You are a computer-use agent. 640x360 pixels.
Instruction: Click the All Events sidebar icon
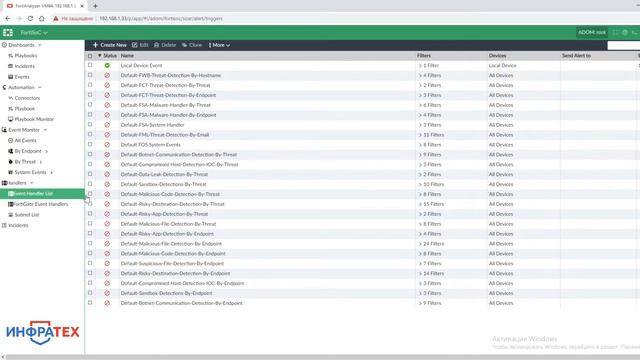point(11,140)
